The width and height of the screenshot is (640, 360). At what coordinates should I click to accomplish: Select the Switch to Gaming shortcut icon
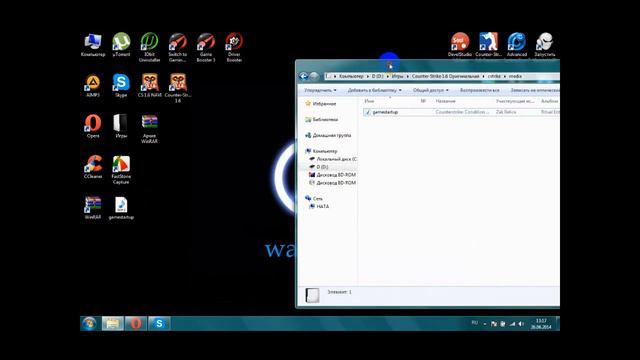tap(178, 47)
